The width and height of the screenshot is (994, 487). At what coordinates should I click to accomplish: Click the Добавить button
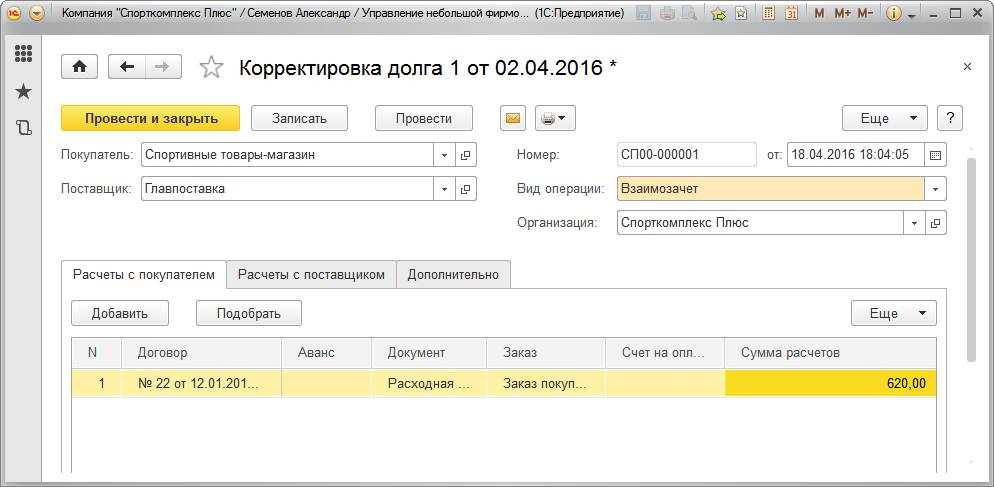coord(120,313)
